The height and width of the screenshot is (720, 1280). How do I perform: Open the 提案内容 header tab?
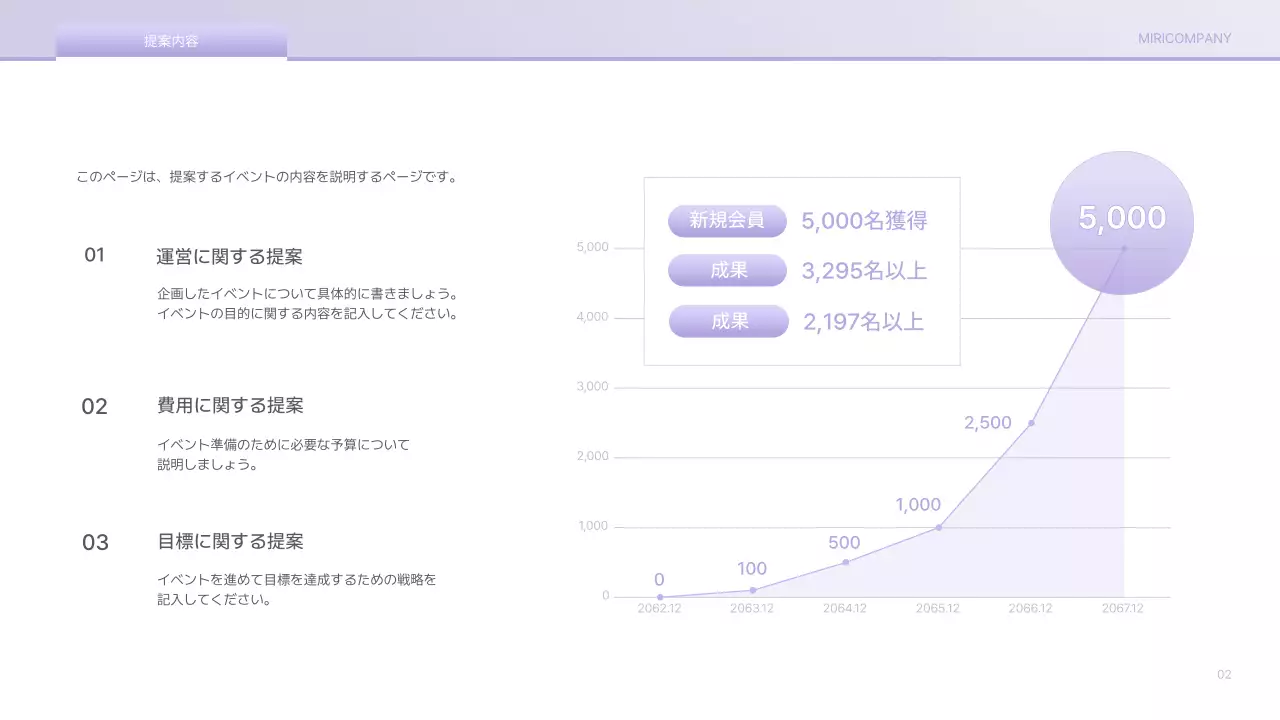pos(170,42)
